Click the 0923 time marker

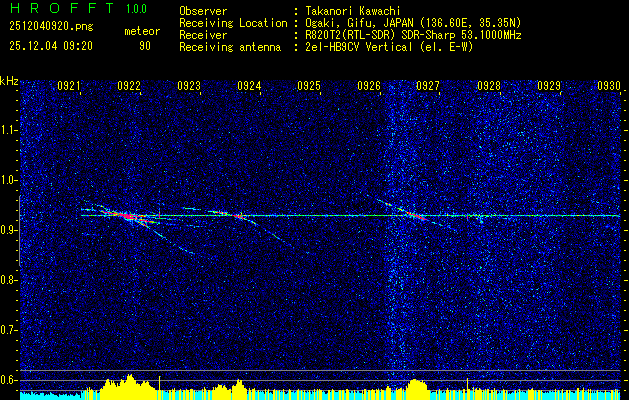pos(189,85)
